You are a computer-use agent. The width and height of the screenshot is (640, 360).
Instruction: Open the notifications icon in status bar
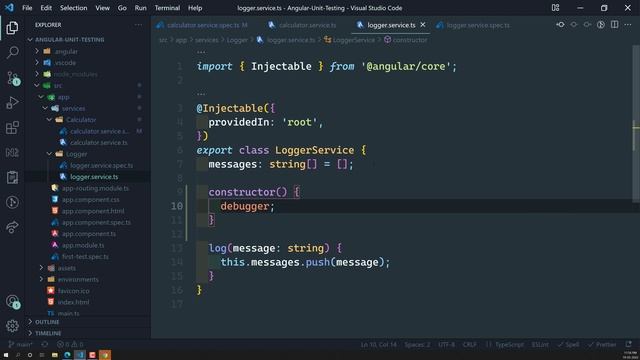[x=629, y=344]
